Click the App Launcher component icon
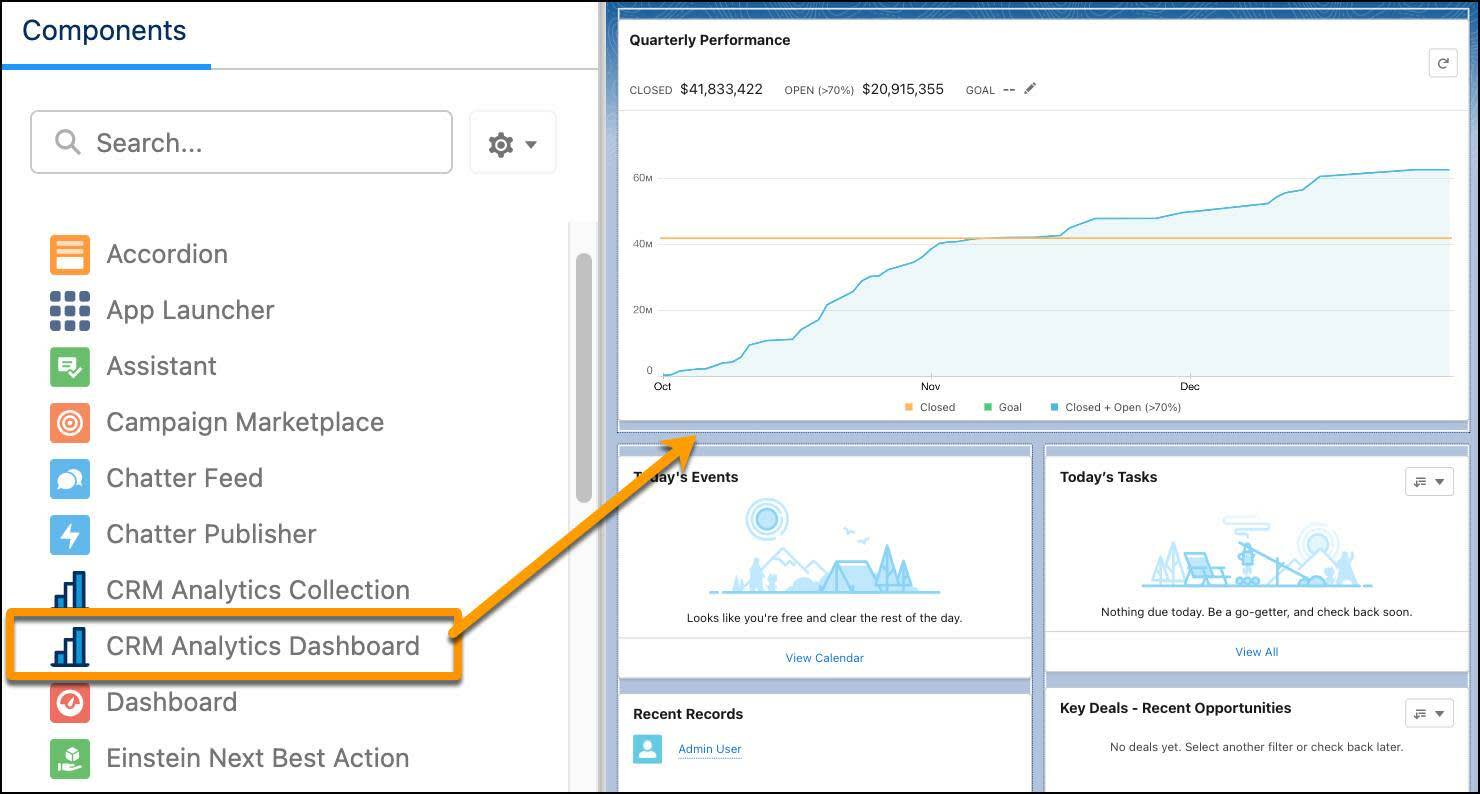 click(x=69, y=310)
